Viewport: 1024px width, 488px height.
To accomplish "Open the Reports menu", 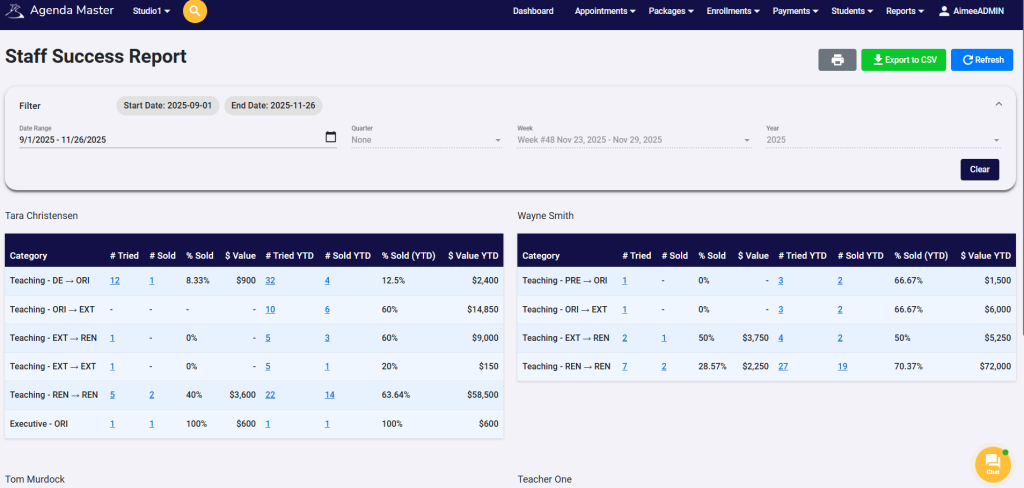I will coord(904,11).
